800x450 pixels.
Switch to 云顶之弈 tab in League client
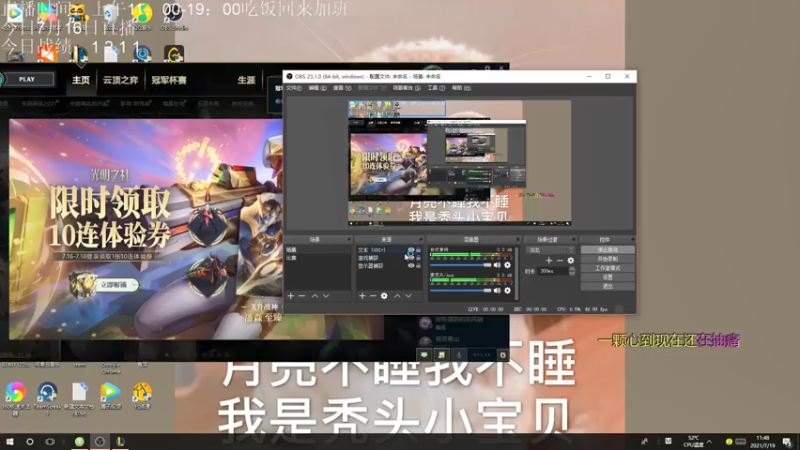click(x=120, y=80)
